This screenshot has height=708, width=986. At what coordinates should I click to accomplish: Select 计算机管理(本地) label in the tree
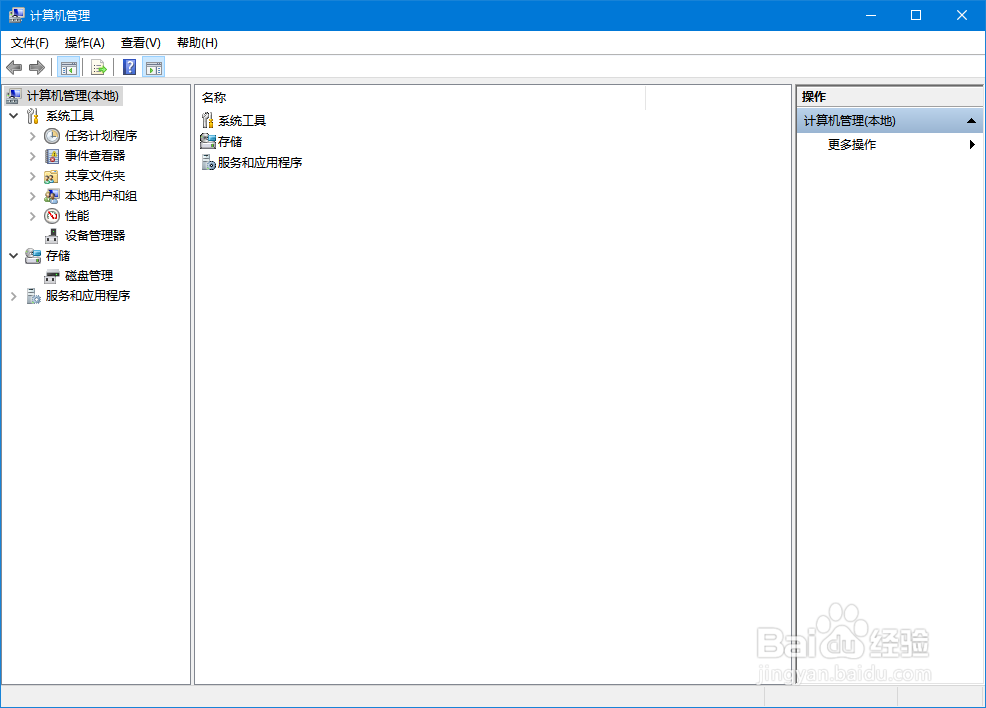pyautogui.click(x=73, y=96)
